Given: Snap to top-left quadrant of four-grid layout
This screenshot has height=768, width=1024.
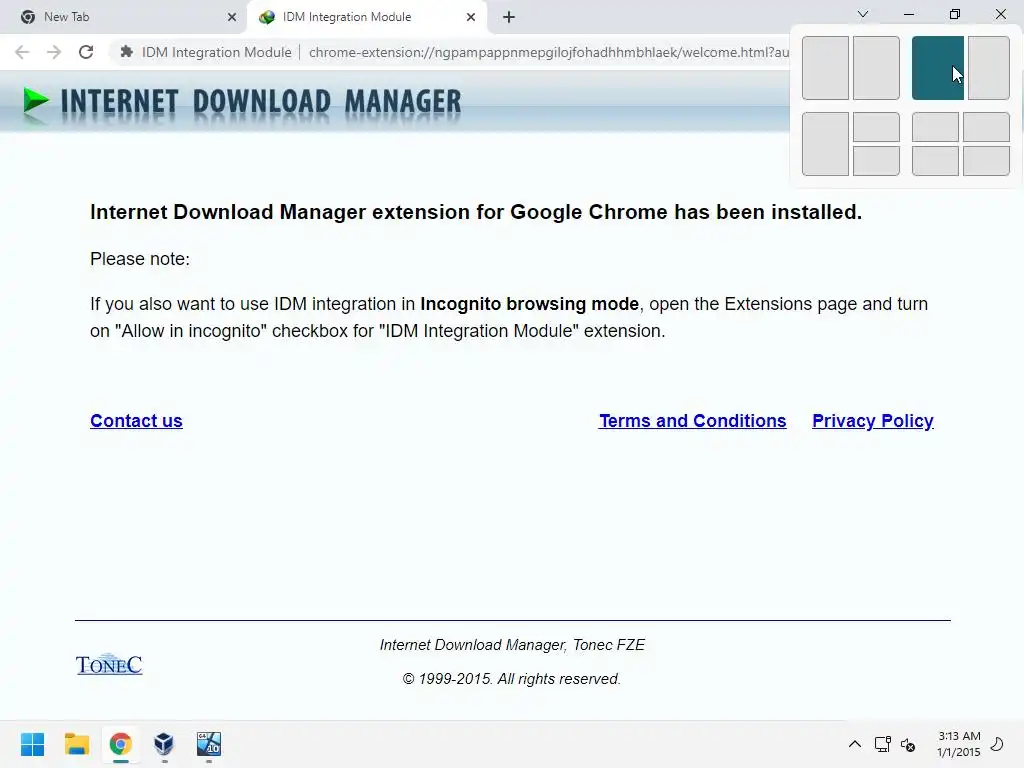Looking at the screenshot, I should pos(935,127).
